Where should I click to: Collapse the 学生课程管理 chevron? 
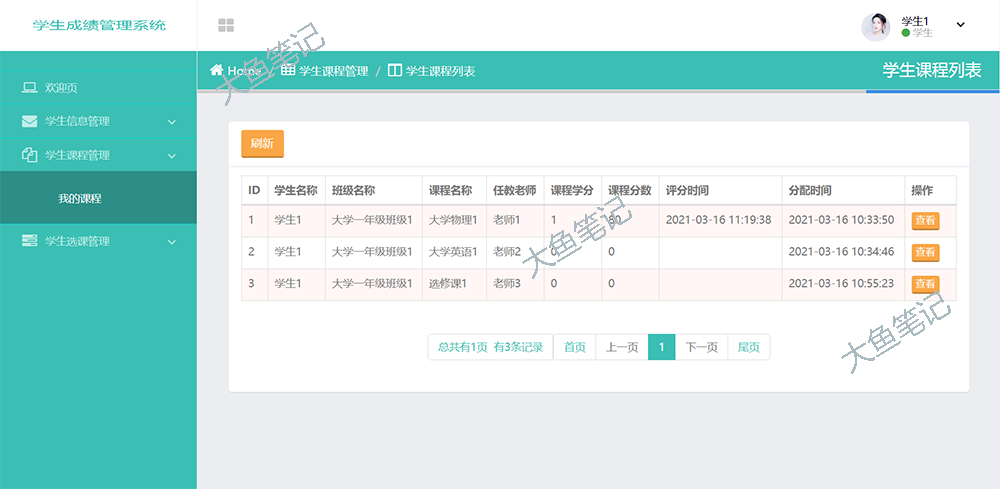click(x=172, y=156)
